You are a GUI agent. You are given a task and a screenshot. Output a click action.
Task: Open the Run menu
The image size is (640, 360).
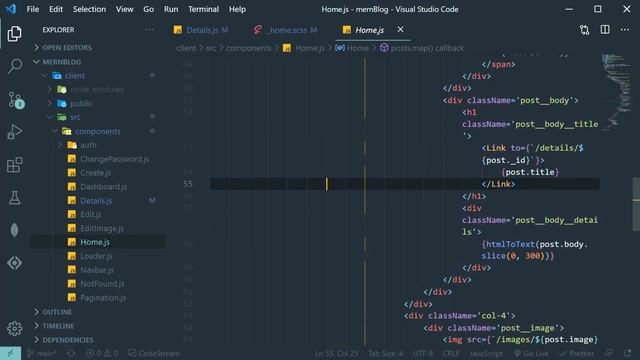point(171,9)
